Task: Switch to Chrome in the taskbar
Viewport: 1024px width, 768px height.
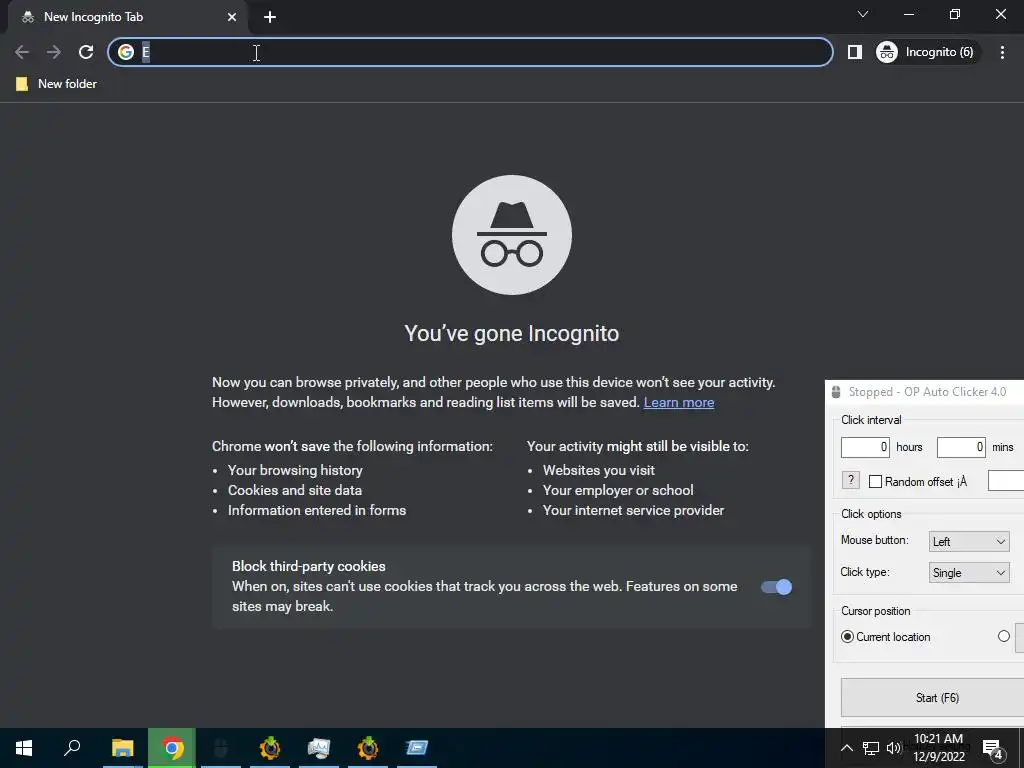Action: pos(172,748)
